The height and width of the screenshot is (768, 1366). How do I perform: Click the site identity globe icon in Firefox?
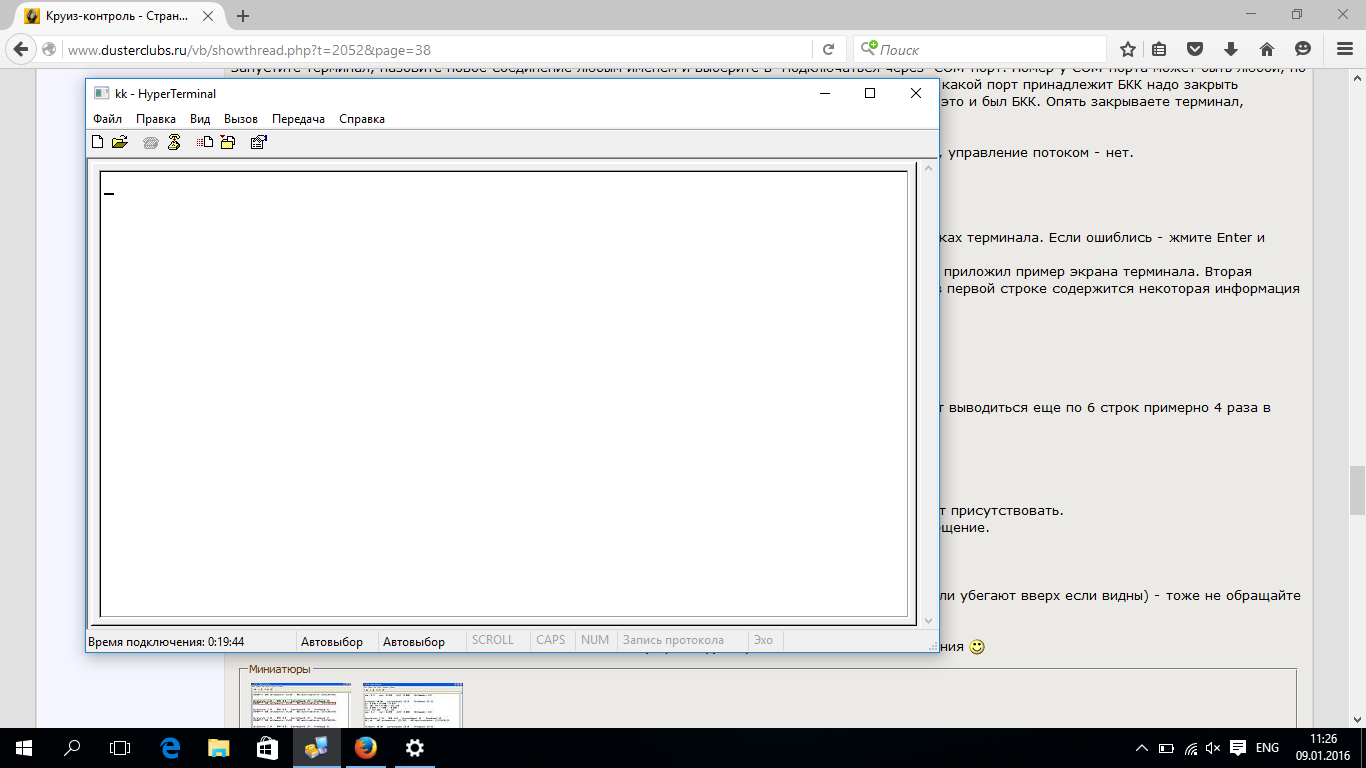point(49,49)
